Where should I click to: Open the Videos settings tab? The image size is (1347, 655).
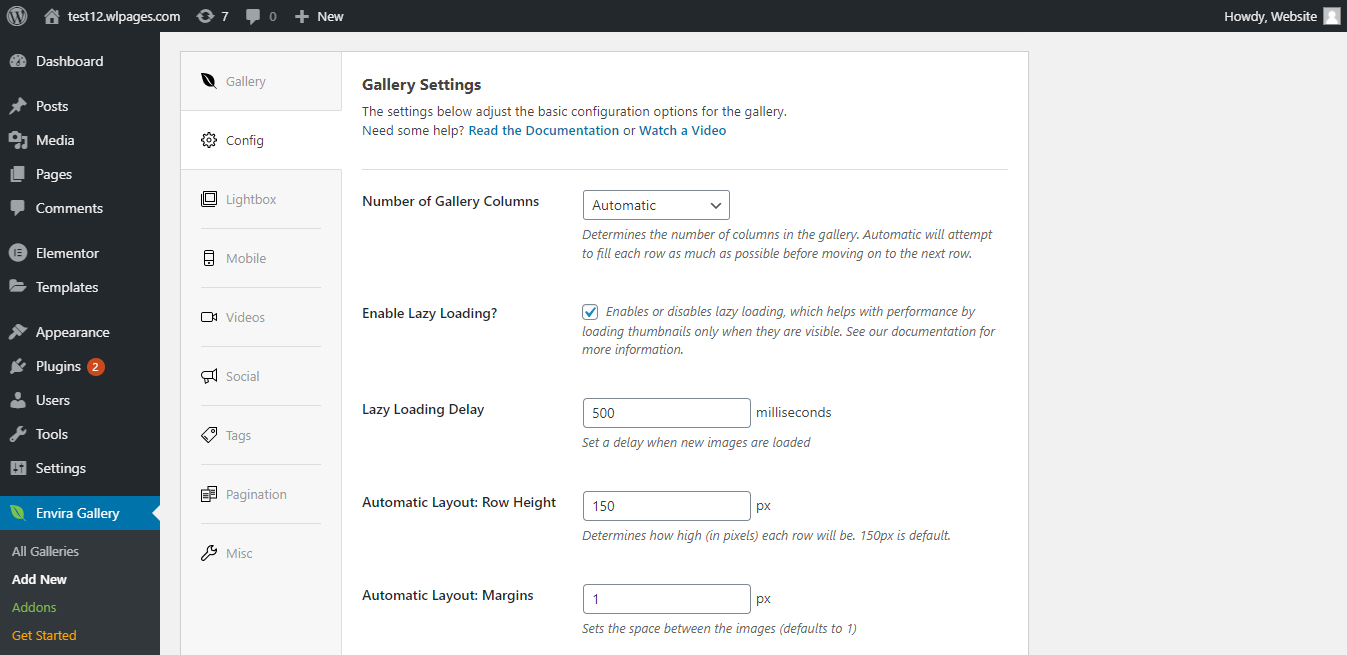click(x=261, y=317)
